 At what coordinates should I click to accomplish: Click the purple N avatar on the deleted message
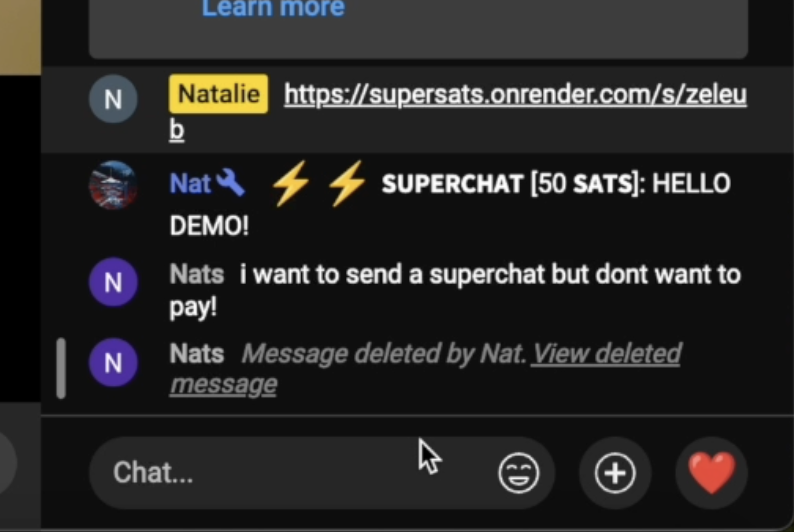113,362
